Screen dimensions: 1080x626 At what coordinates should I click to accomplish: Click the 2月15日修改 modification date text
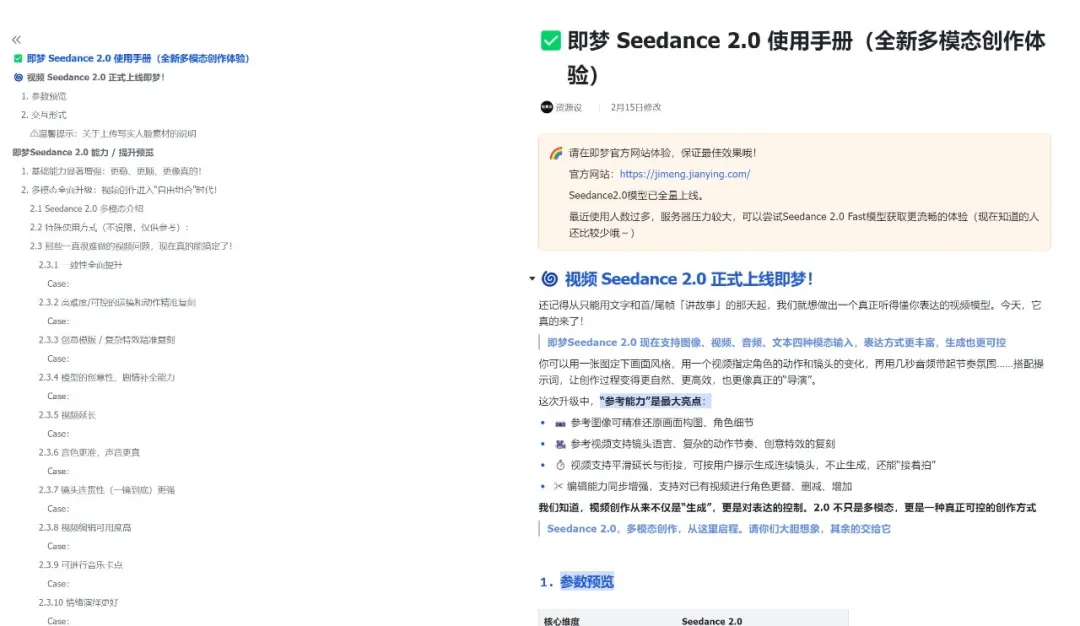click(636, 107)
